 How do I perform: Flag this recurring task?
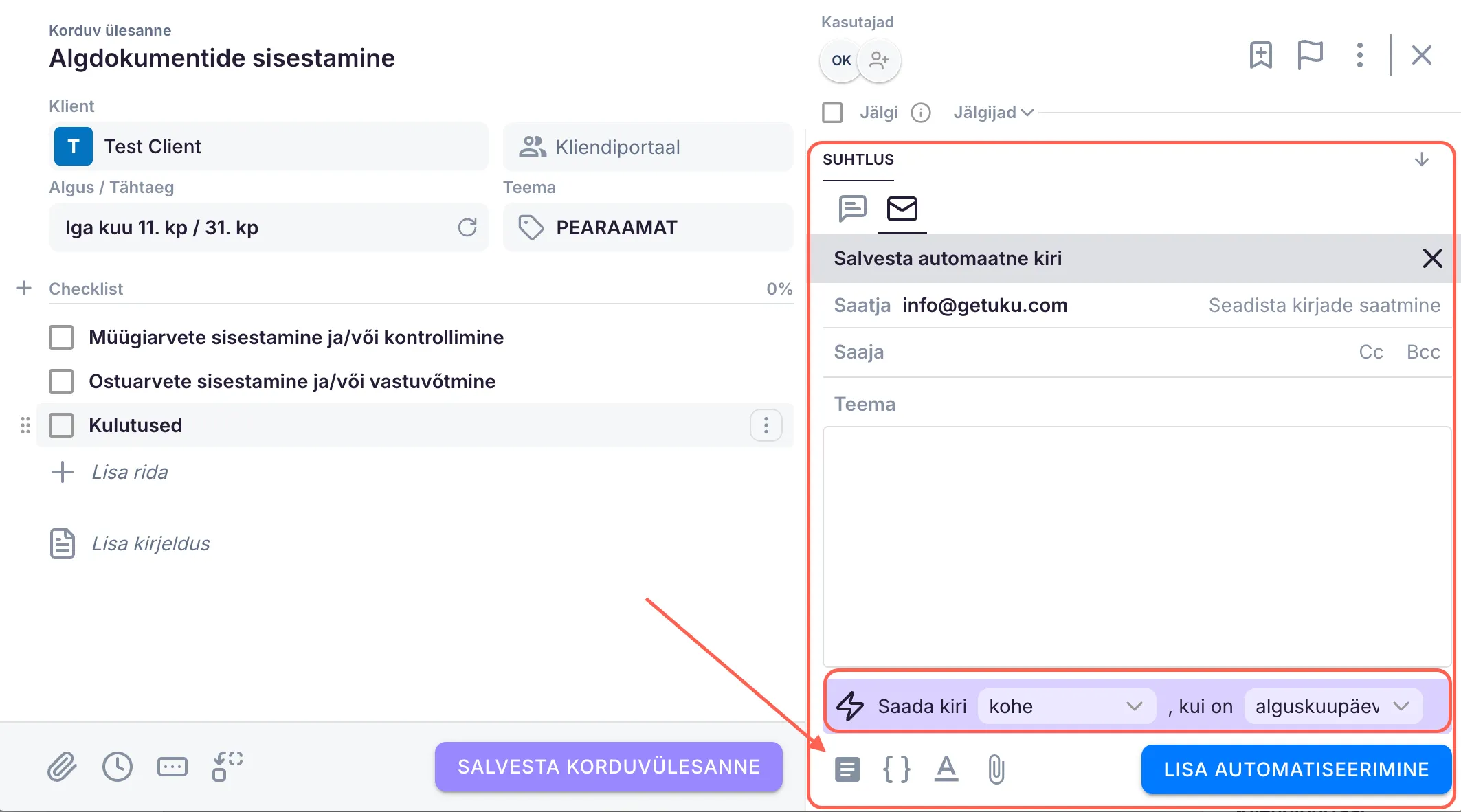point(1310,55)
